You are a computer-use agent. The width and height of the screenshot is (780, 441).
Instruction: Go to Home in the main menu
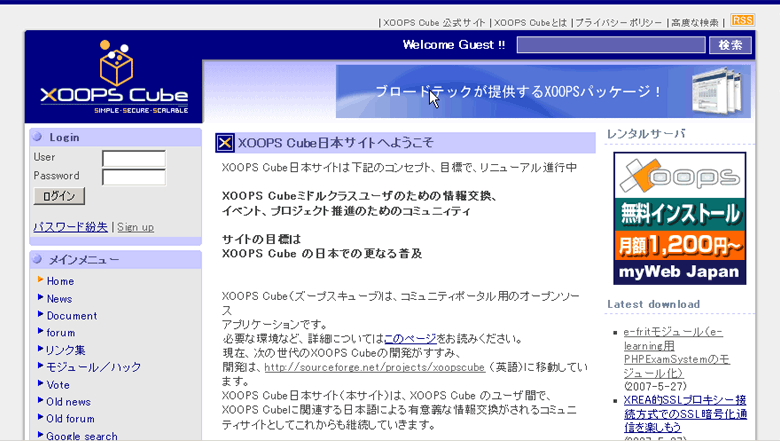[x=60, y=281]
